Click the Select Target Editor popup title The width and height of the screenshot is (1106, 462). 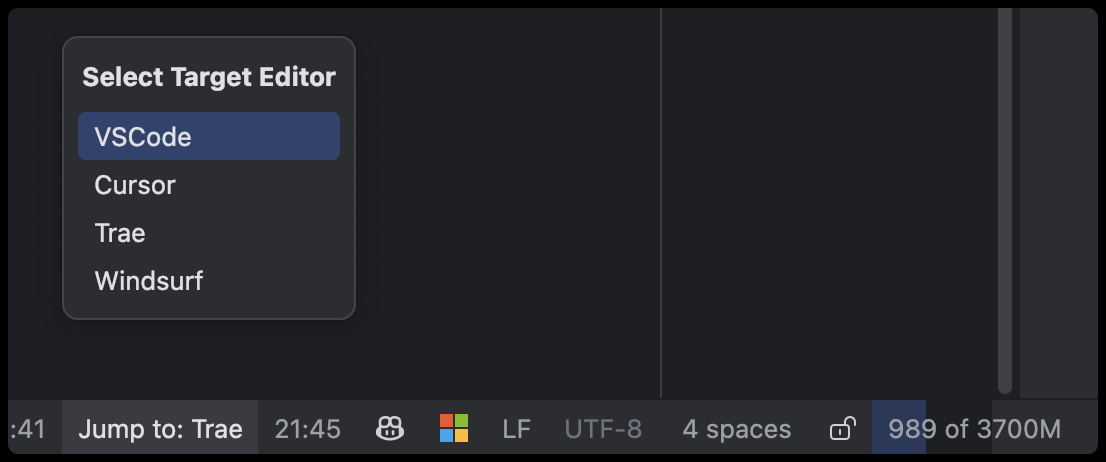tap(209, 77)
